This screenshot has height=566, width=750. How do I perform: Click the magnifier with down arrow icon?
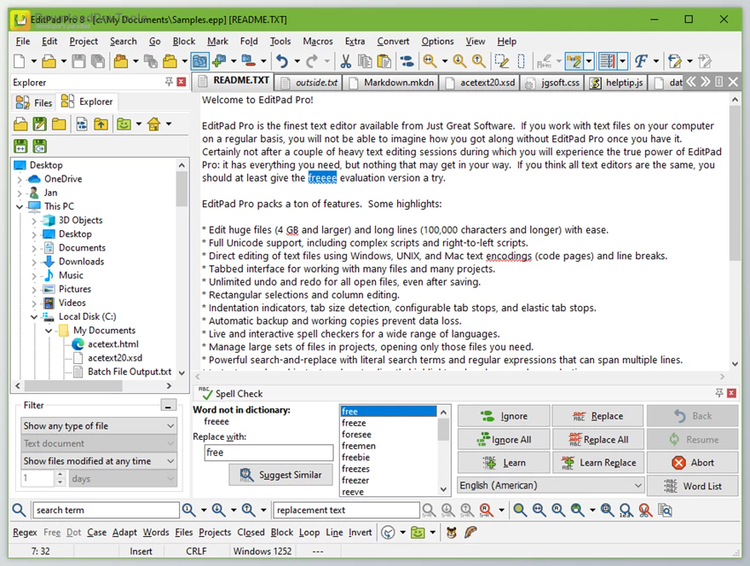(460, 61)
